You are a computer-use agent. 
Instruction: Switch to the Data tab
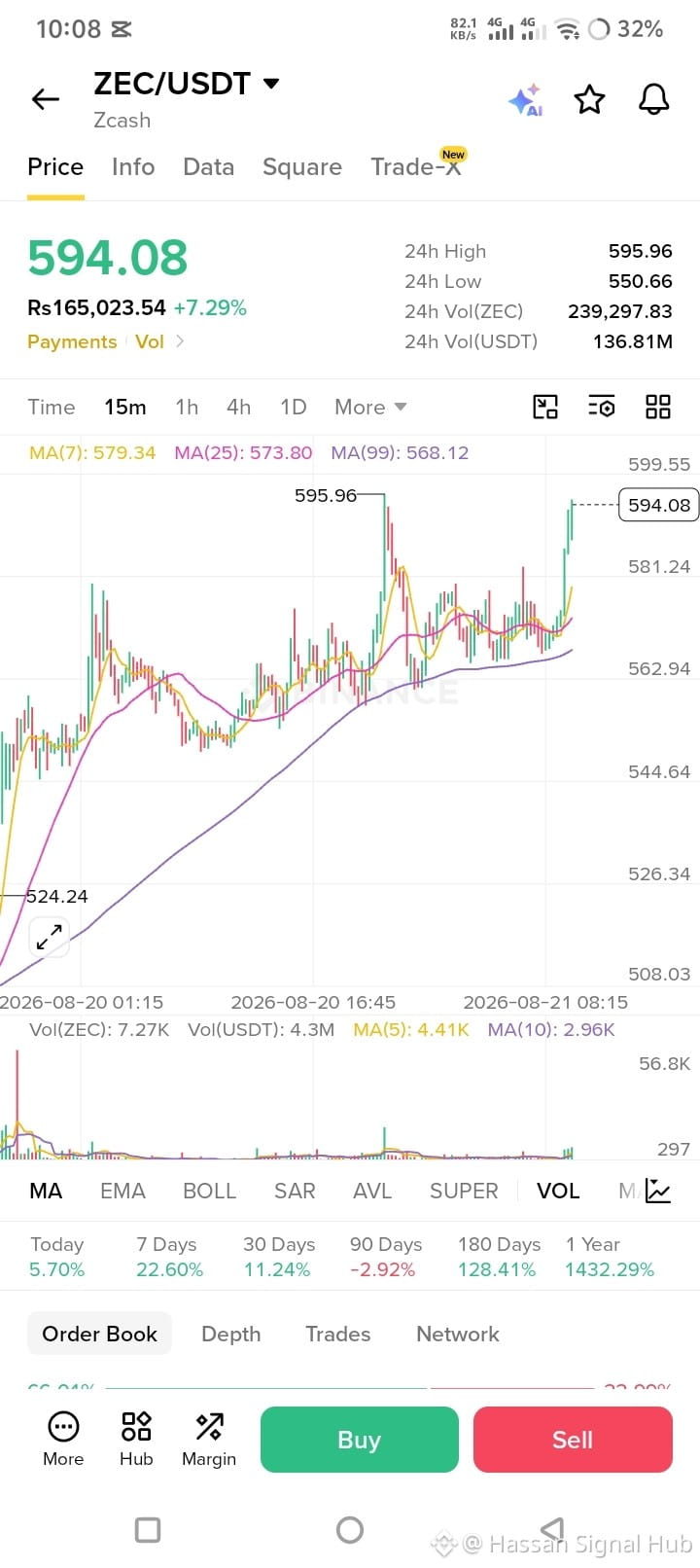pyautogui.click(x=208, y=167)
